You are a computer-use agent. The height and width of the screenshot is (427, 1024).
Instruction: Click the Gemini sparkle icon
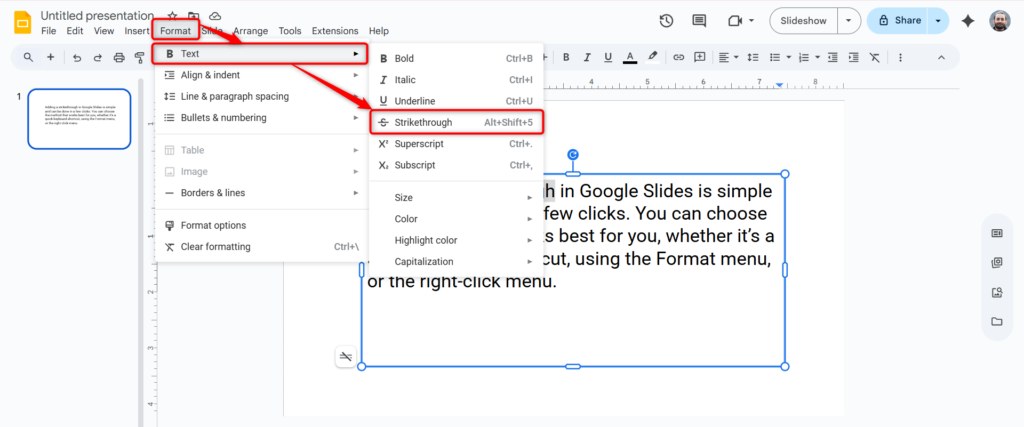[x=967, y=21]
